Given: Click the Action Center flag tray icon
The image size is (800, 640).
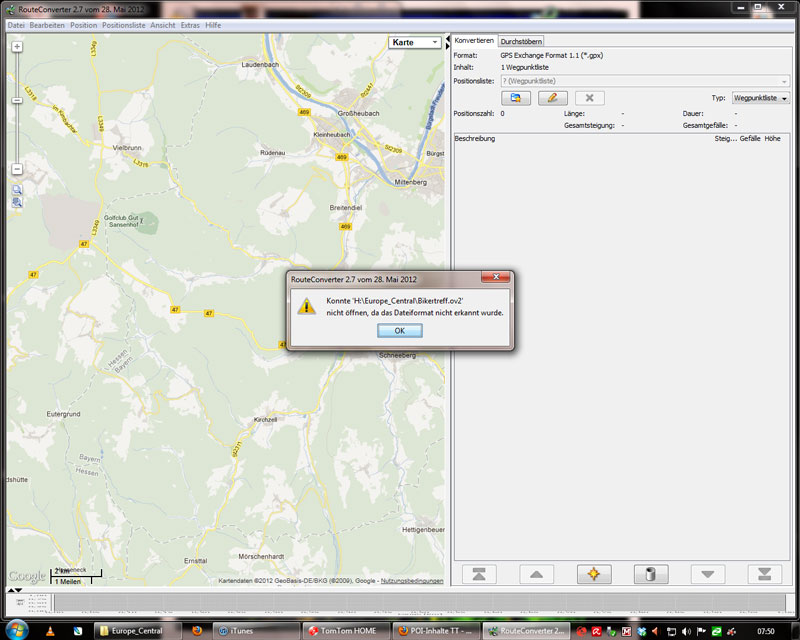Looking at the screenshot, I should point(701,631).
